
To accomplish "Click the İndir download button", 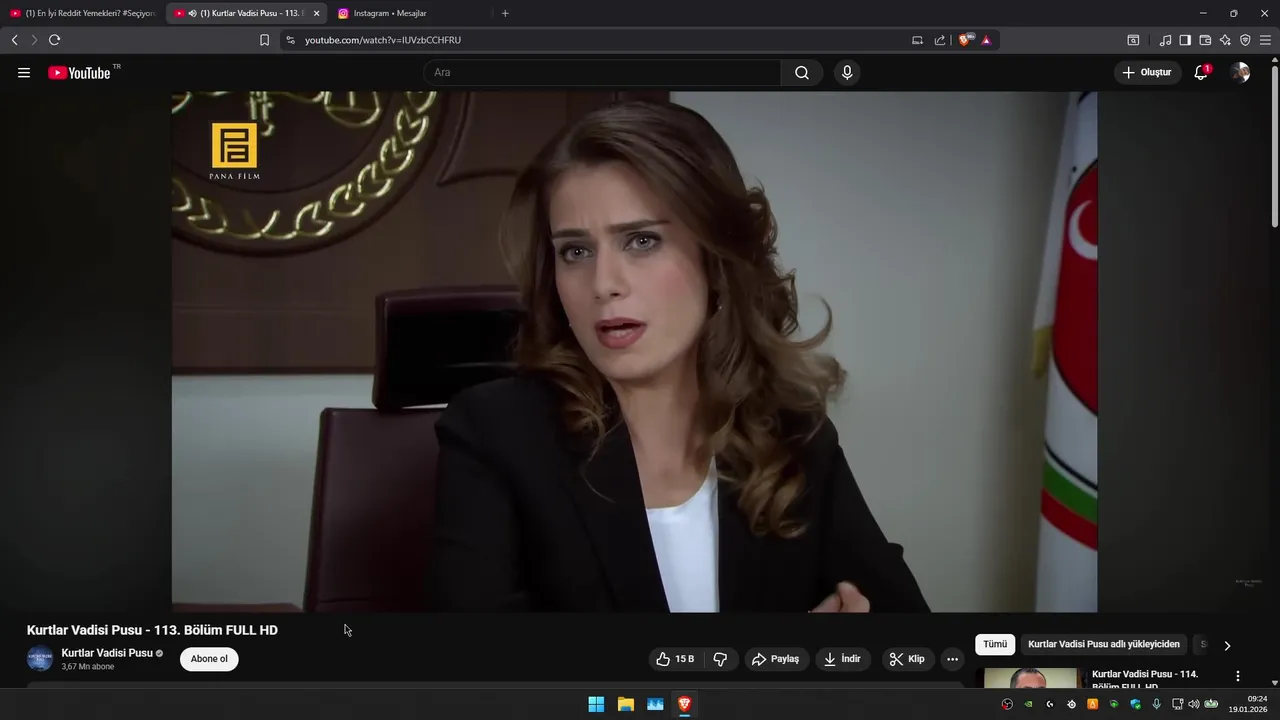I will [x=842, y=659].
